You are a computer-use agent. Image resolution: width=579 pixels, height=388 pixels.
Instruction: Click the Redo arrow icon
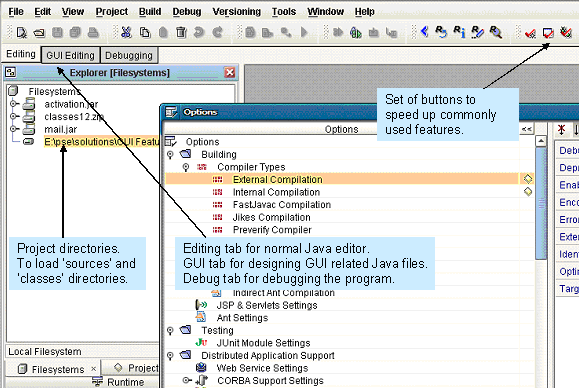(x=217, y=32)
